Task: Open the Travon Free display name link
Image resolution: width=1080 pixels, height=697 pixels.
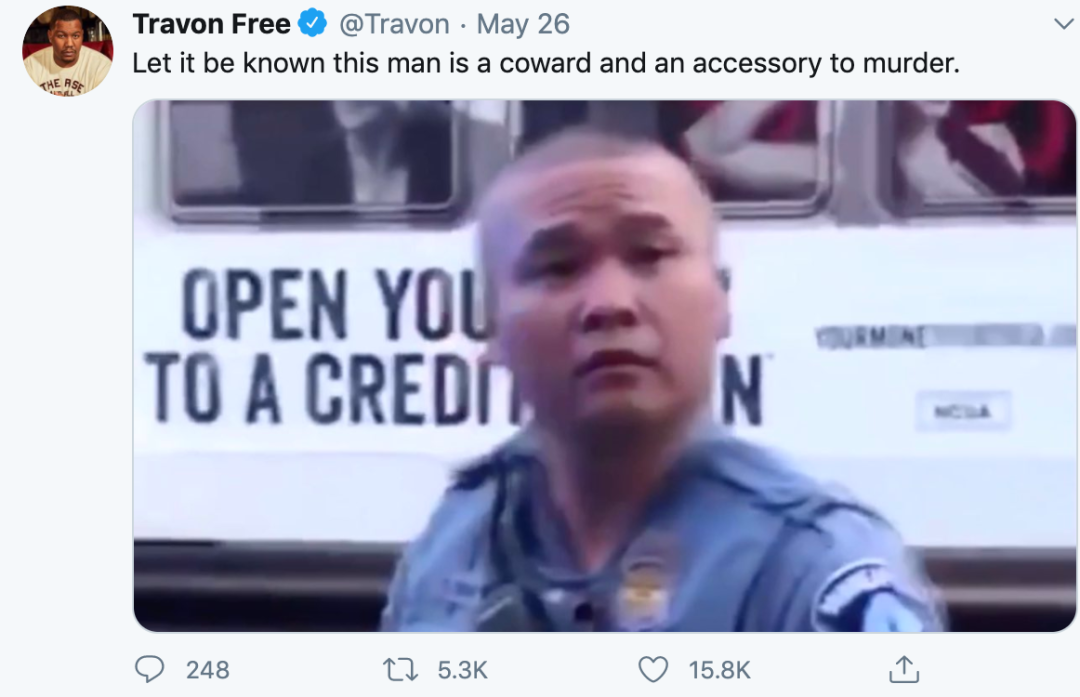Action: point(211,24)
